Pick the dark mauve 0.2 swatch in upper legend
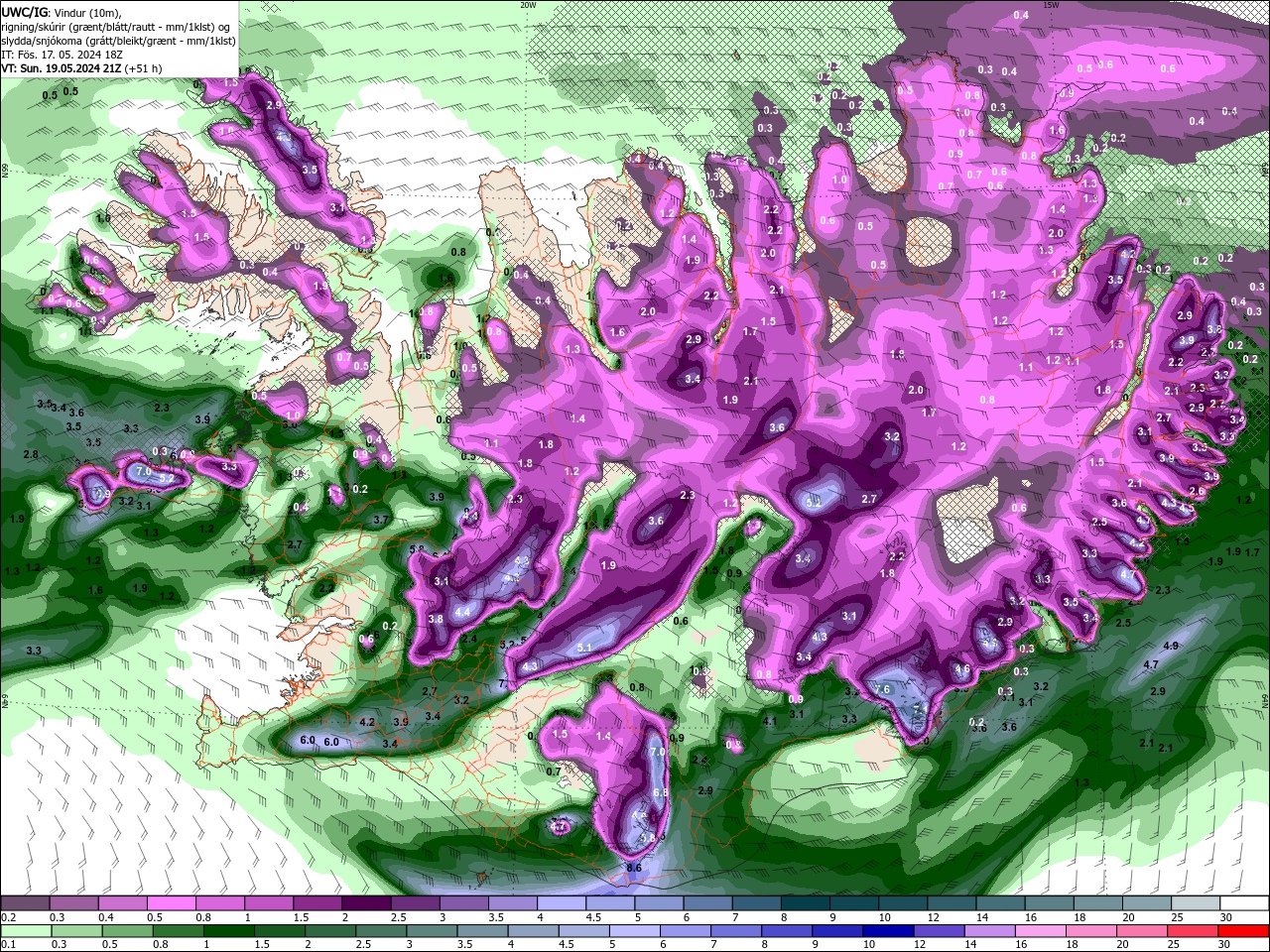 (x=24, y=903)
